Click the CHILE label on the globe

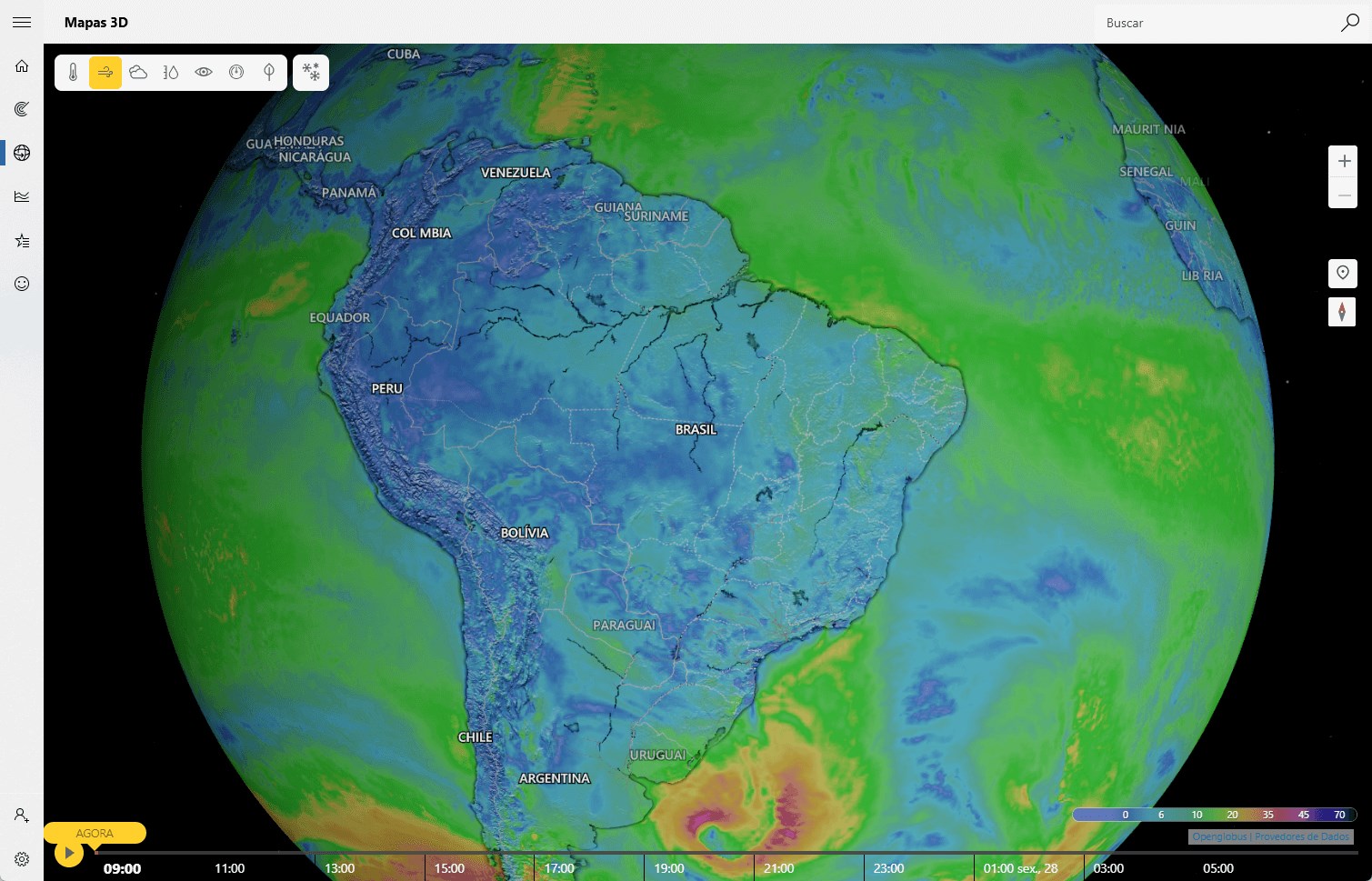tap(475, 737)
